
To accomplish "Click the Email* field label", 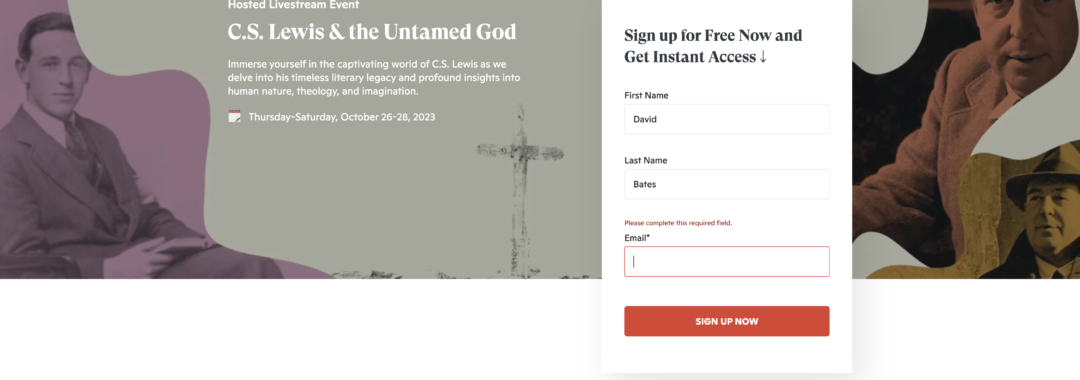I will tap(637, 238).
